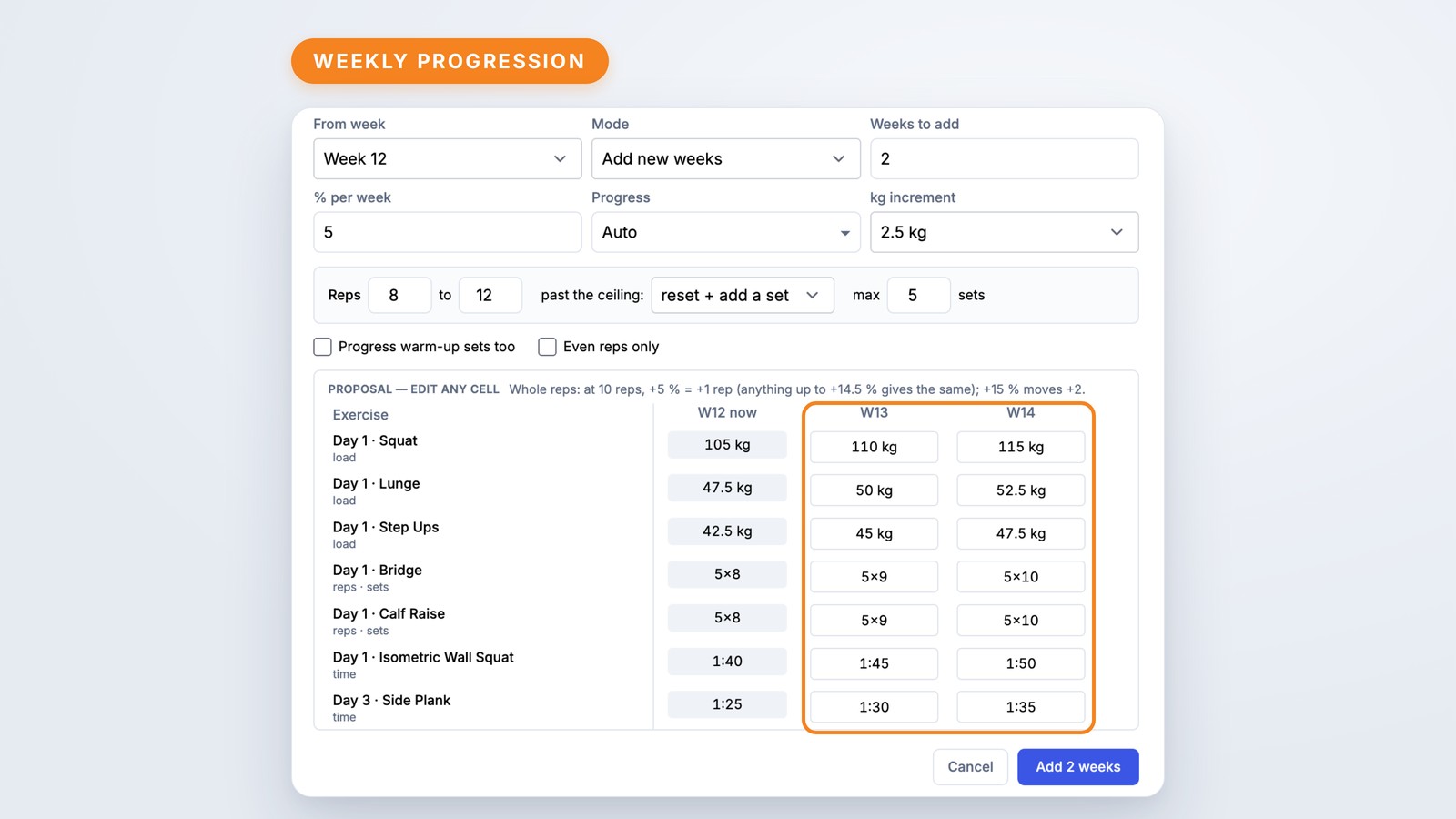Click the W14 column header

(1021, 412)
